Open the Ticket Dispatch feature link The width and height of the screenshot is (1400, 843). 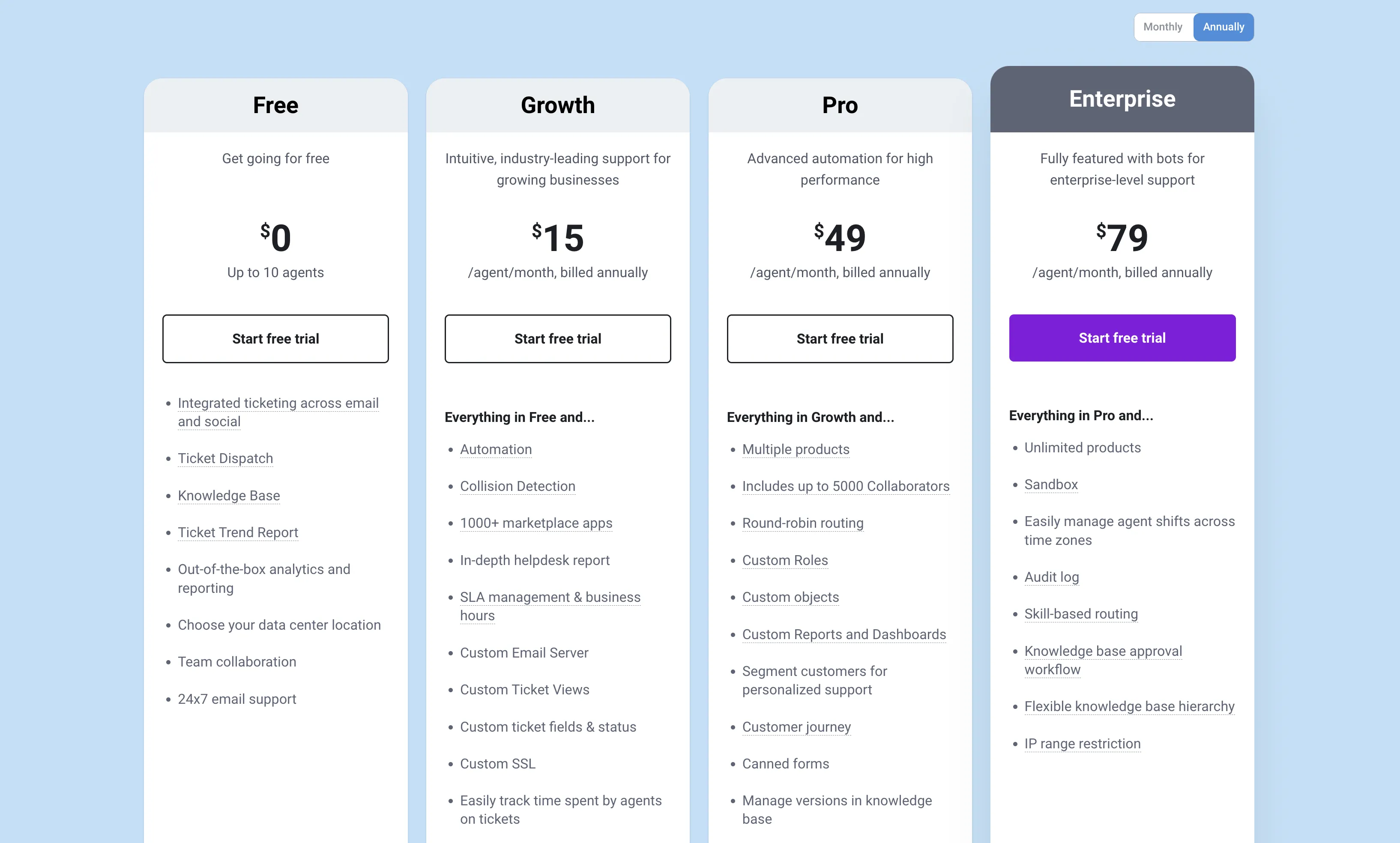(225, 458)
